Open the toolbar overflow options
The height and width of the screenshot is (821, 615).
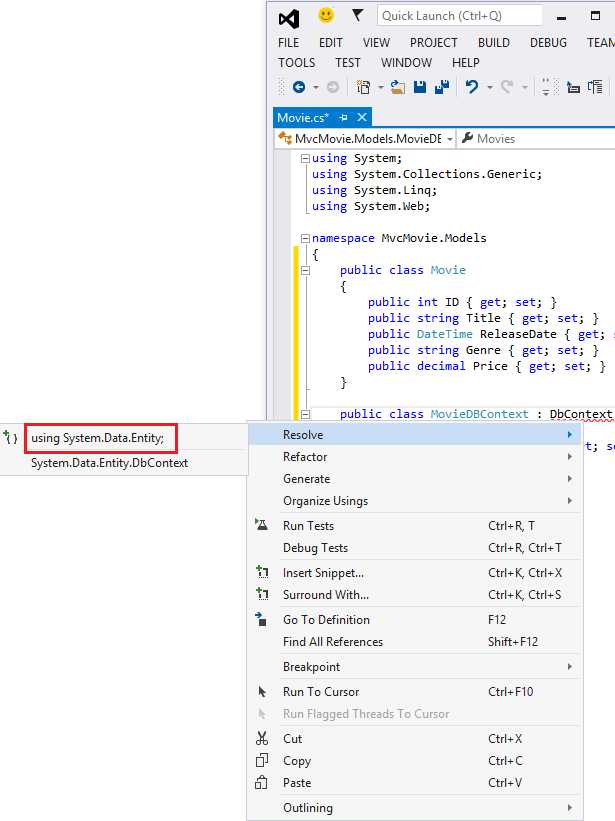coord(546,87)
